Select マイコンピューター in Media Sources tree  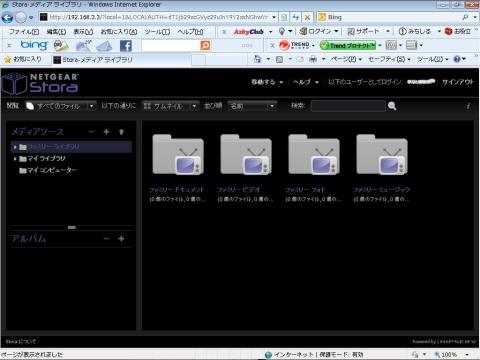[x=52, y=170]
